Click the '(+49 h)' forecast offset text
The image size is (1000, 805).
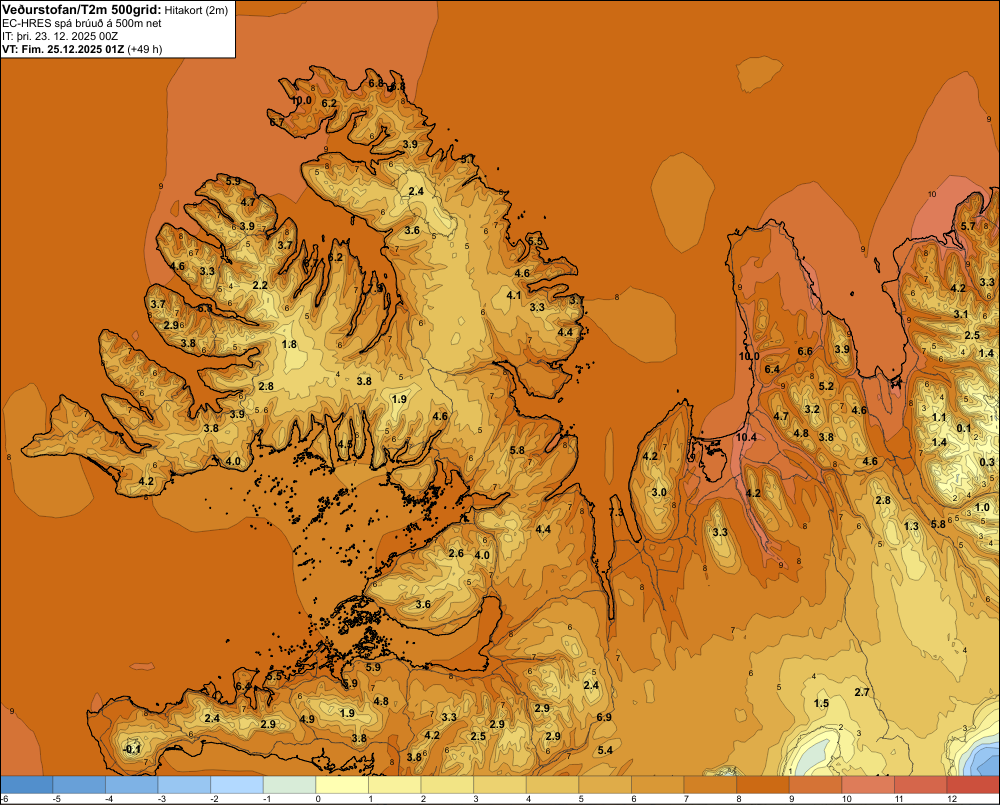tap(145, 49)
